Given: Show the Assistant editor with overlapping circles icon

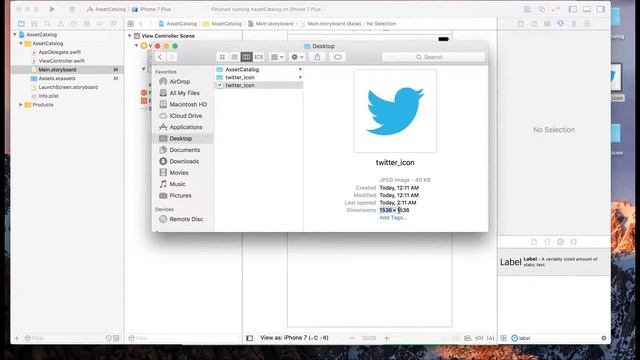Looking at the screenshot, I should pyautogui.click(x=541, y=9).
